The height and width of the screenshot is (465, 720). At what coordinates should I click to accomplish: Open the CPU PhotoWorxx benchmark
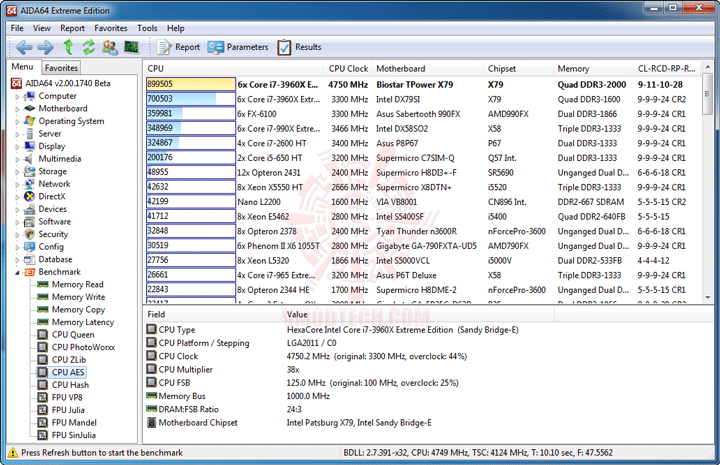coord(83,347)
